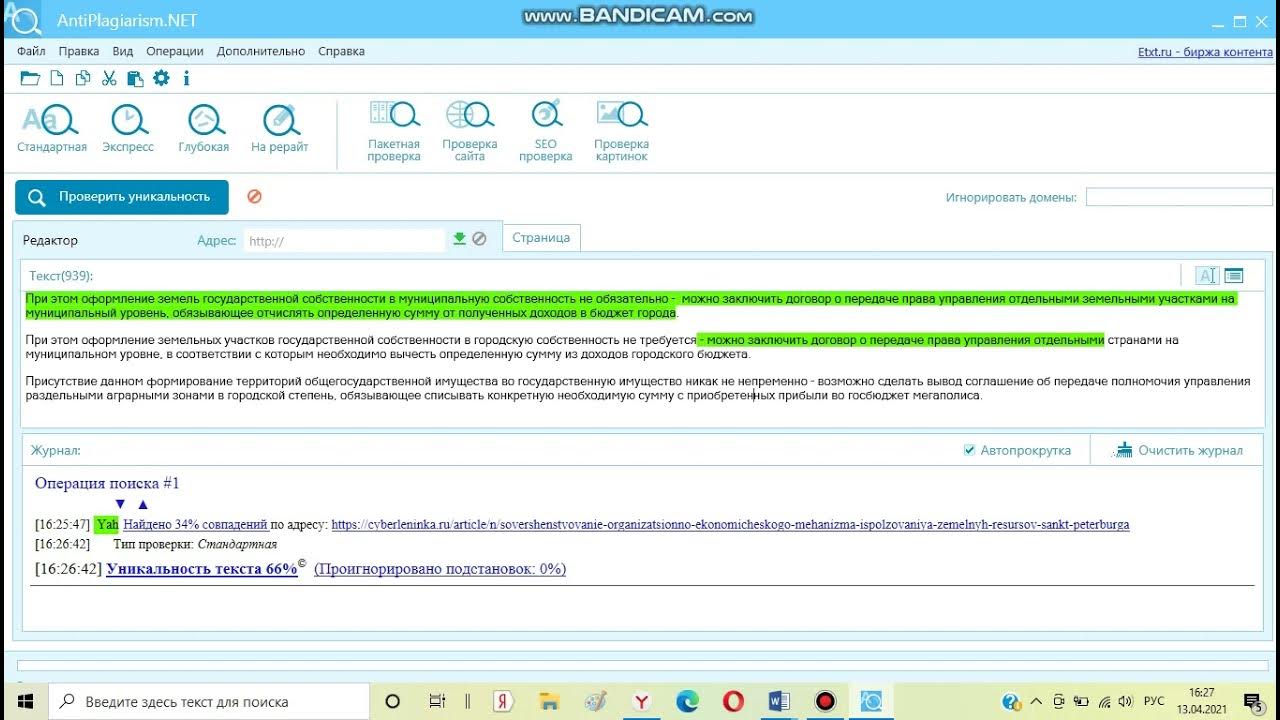Open the Etxt.ru биржа контента link
Viewport: 1280px width, 720px height.
tap(1205, 51)
